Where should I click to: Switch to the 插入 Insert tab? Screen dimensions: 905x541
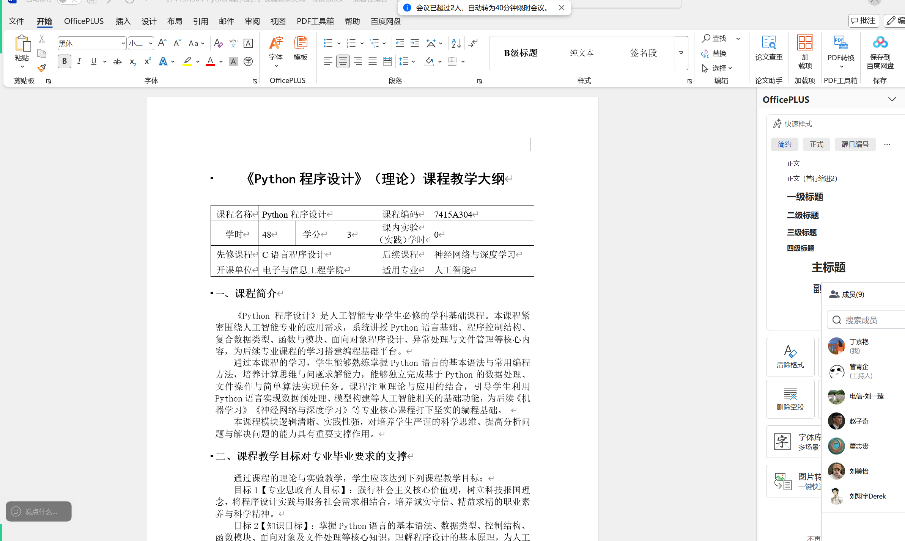pyautogui.click(x=123, y=21)
